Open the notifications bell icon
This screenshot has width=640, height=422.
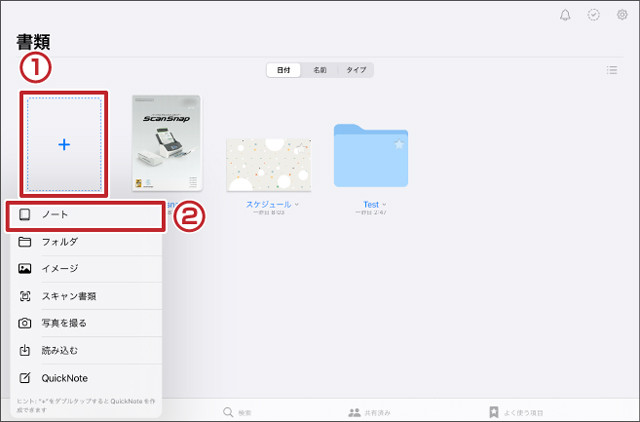tap(565, 15)
